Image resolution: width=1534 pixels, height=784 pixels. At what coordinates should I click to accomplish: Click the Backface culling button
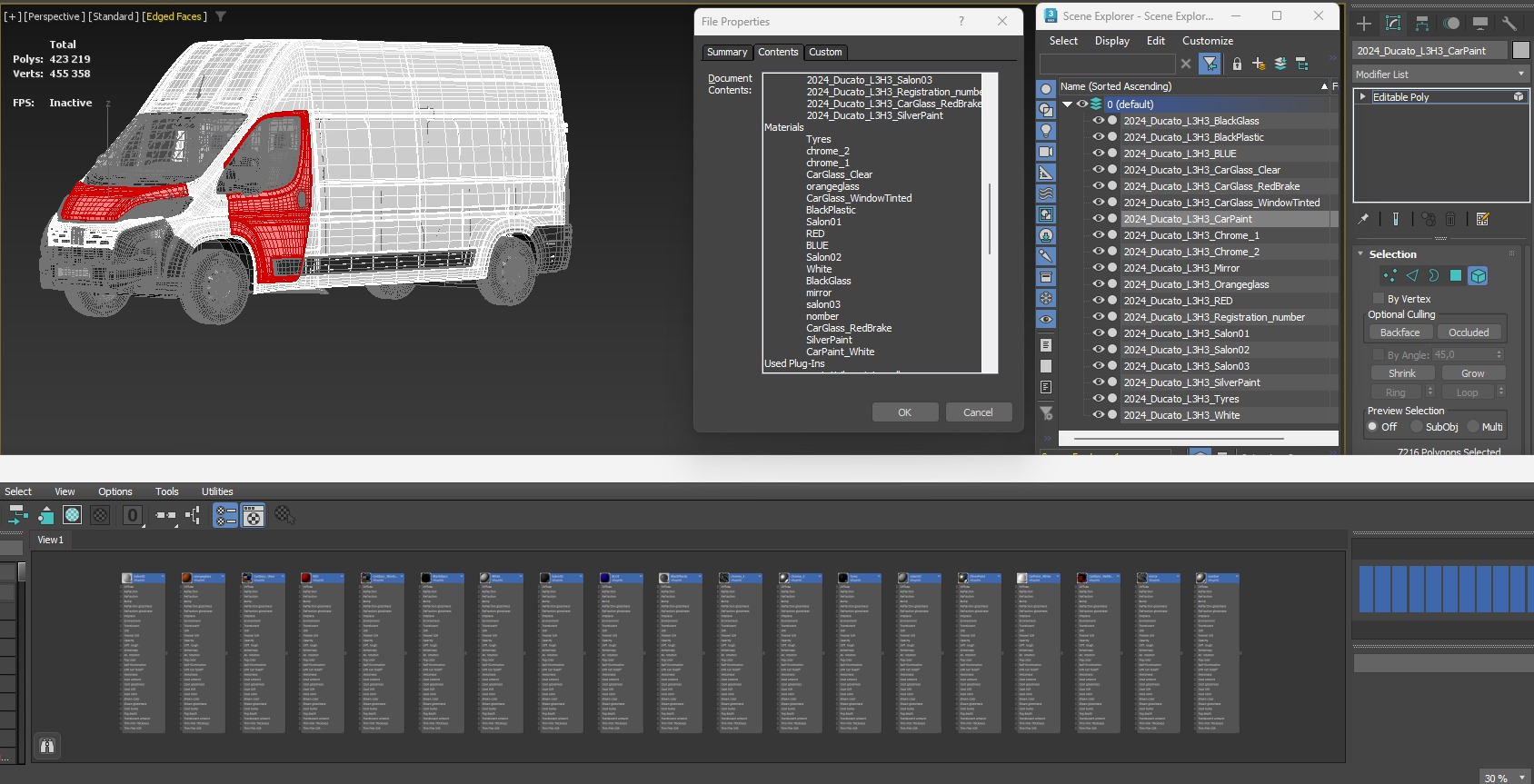[x=1400, y=332]
